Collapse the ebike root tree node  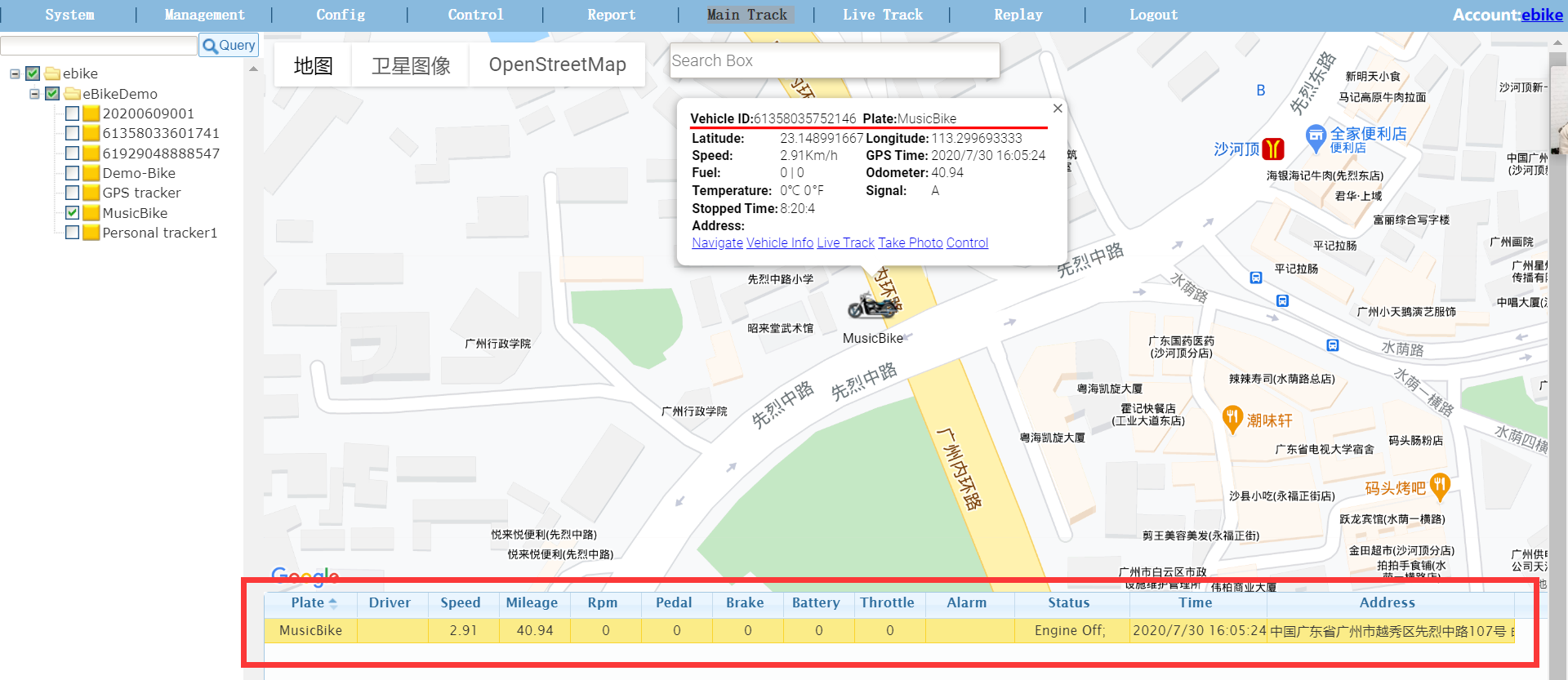pos(15,73)
